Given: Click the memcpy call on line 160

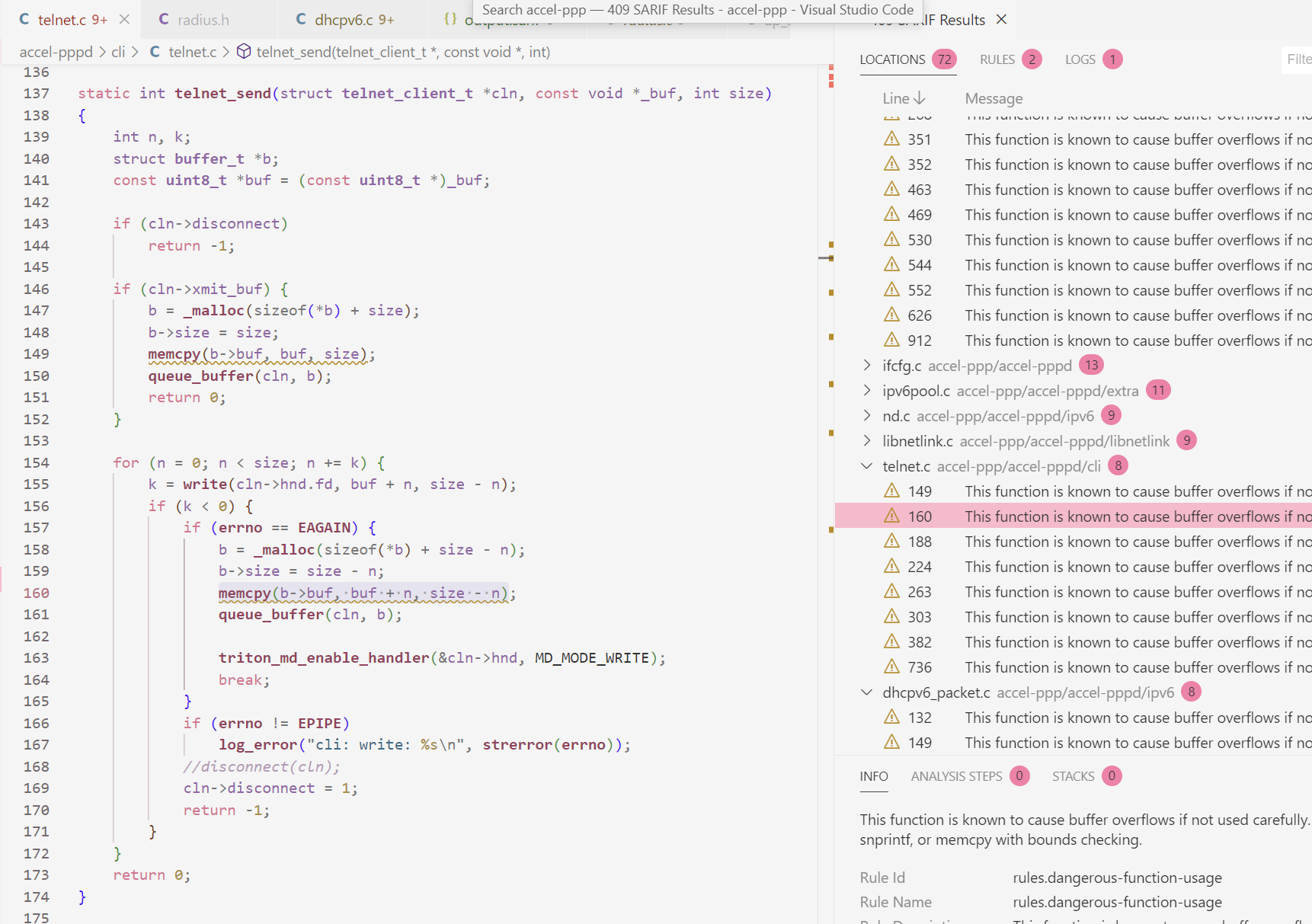Looking at the screenshot, I should click(x=245, y=593).
